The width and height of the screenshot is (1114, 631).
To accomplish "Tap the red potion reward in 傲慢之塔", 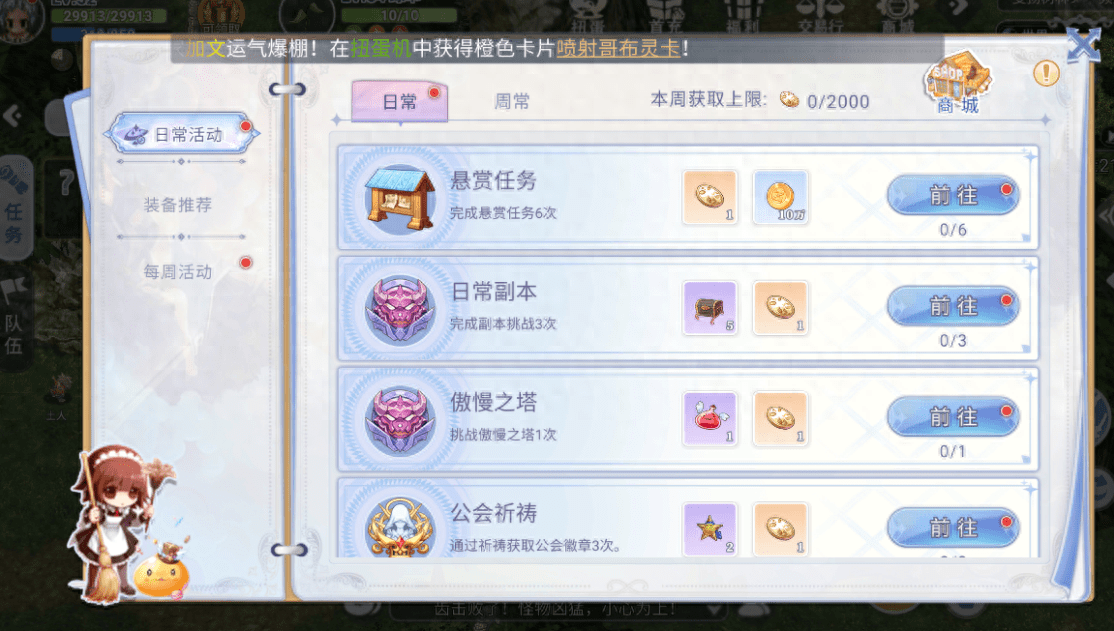I will pyautogui.click(x=710, y=419).
